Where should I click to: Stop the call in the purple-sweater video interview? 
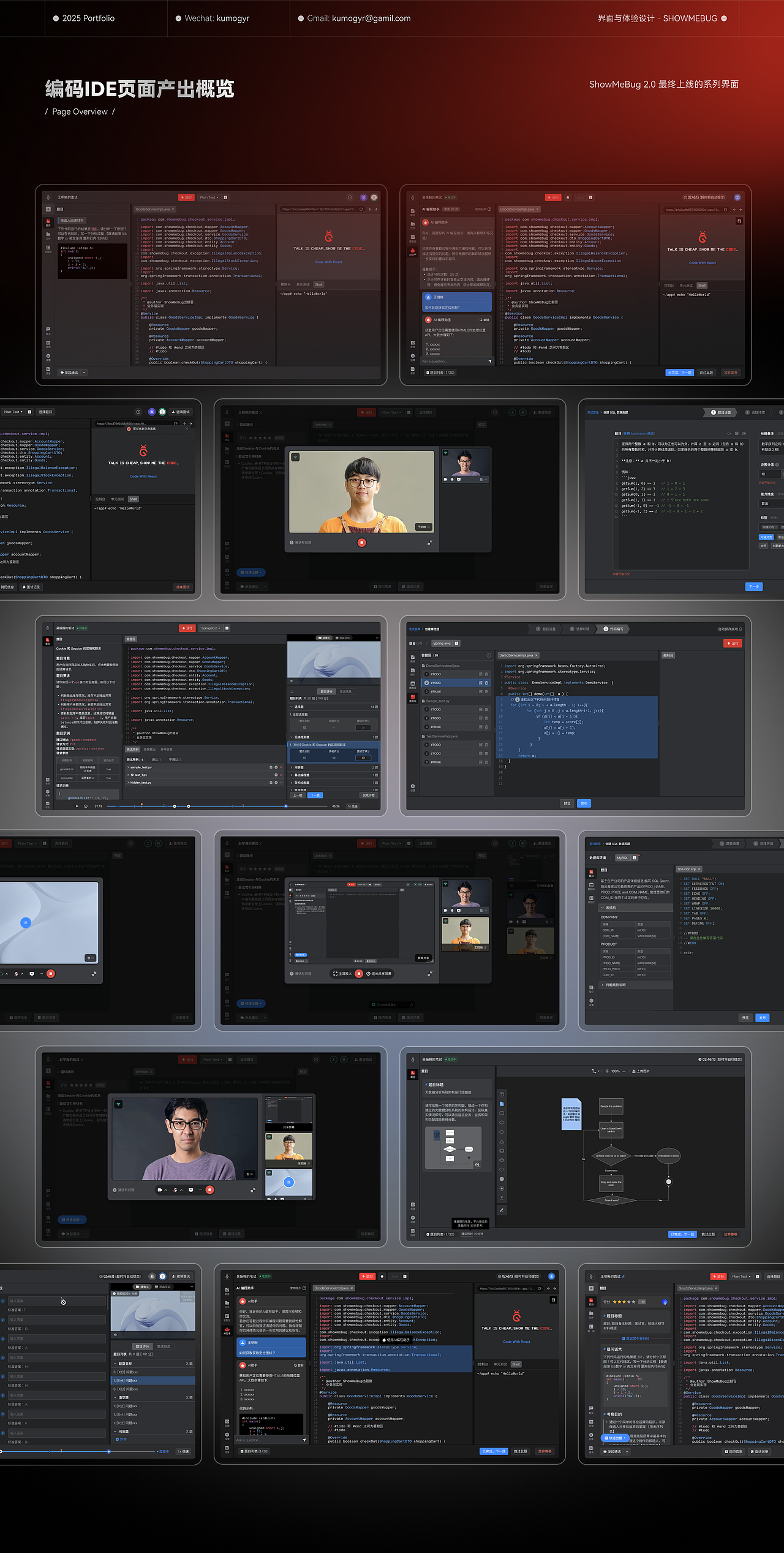(209, 1190)
